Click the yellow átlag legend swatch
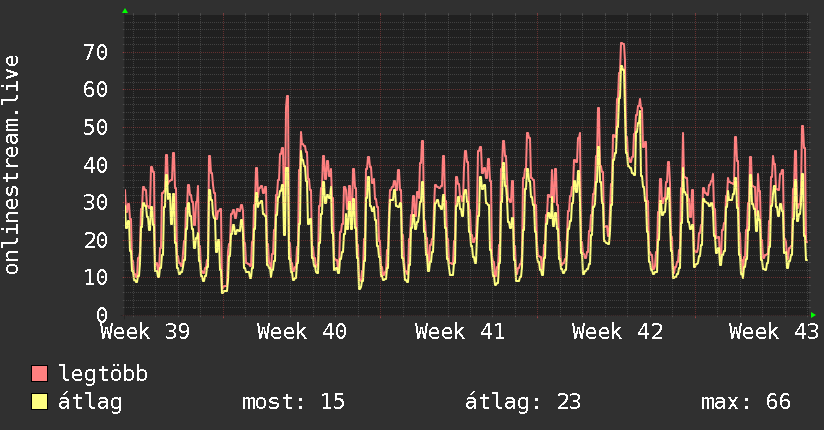This screenshot has height=430, width=824. [39, 402]
